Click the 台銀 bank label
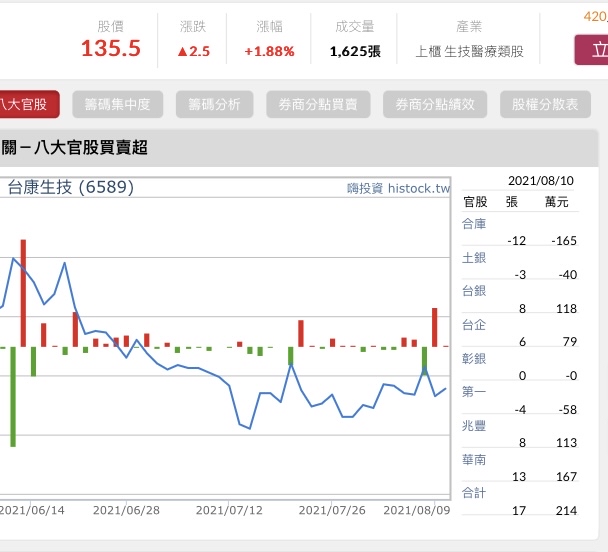Screen dimensions: 608x552 coord(474,291)
